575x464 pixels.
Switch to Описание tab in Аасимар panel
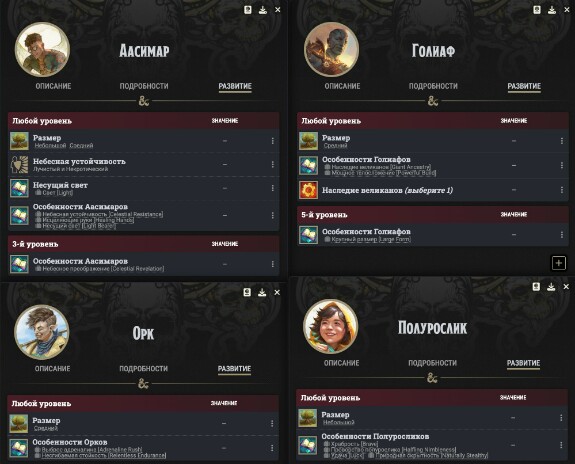(x=53, y=86)
